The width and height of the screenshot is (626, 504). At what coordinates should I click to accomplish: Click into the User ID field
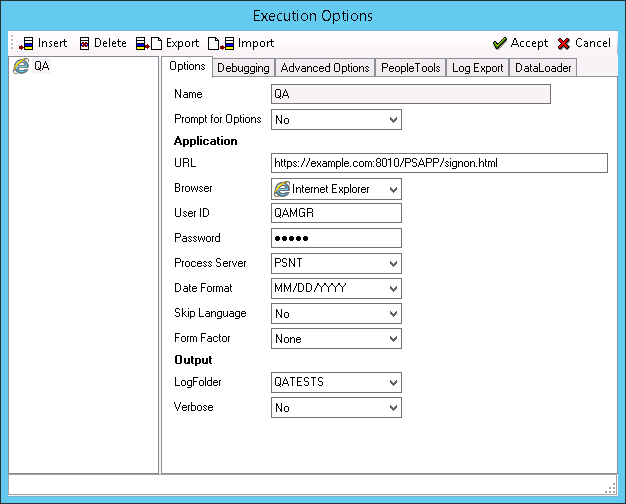(336, 213)
